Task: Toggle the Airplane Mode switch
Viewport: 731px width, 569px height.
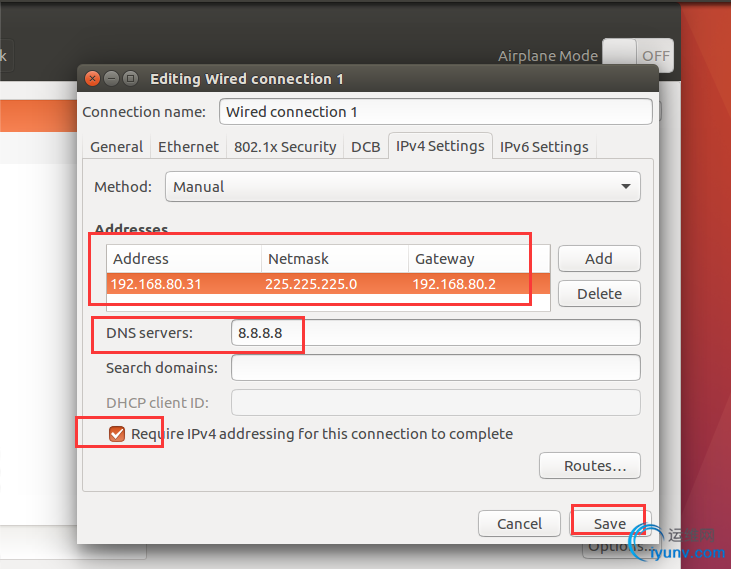Action: (x=637, y=55)
